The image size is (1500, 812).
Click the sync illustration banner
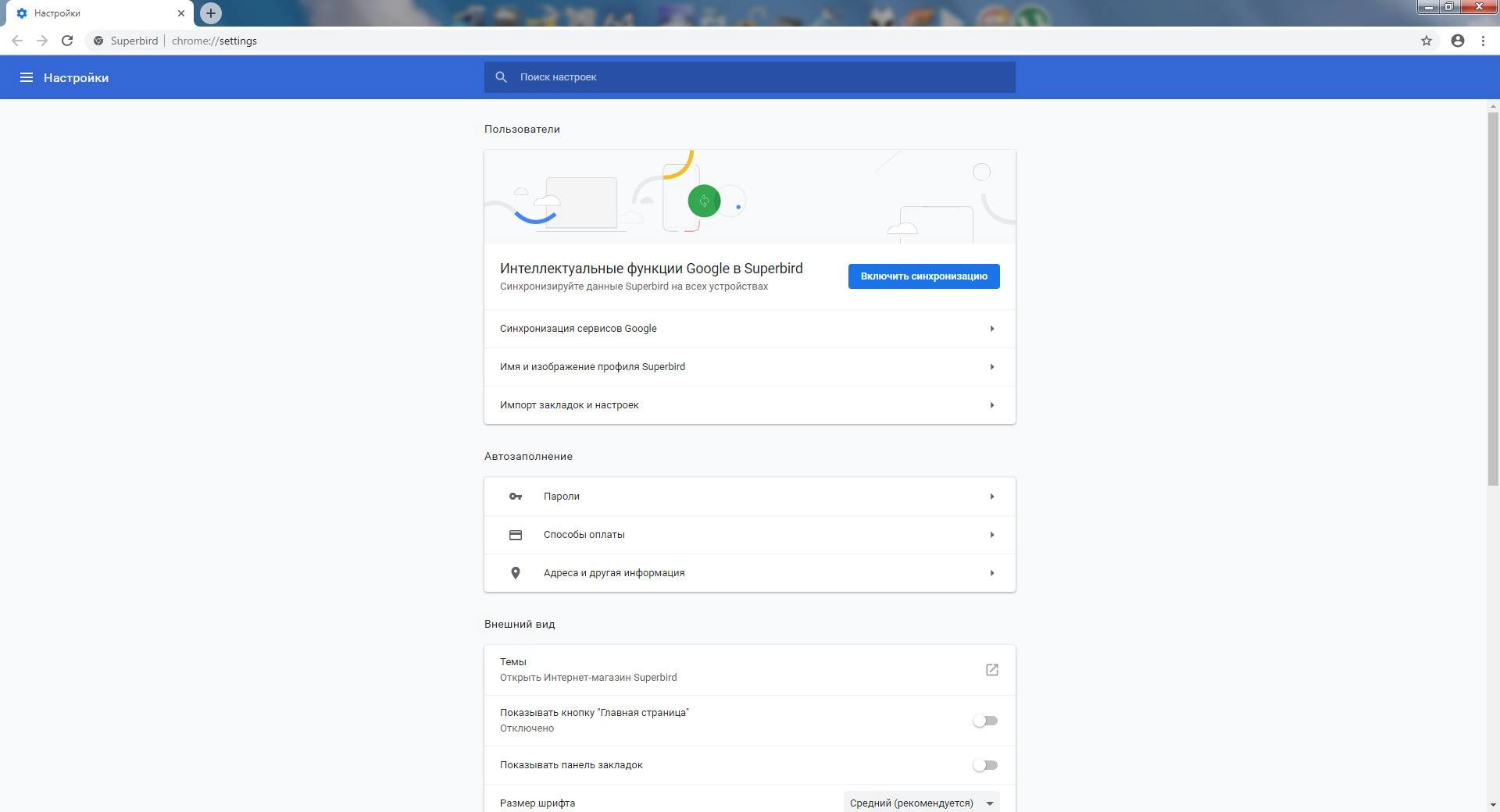coord(749,197)
